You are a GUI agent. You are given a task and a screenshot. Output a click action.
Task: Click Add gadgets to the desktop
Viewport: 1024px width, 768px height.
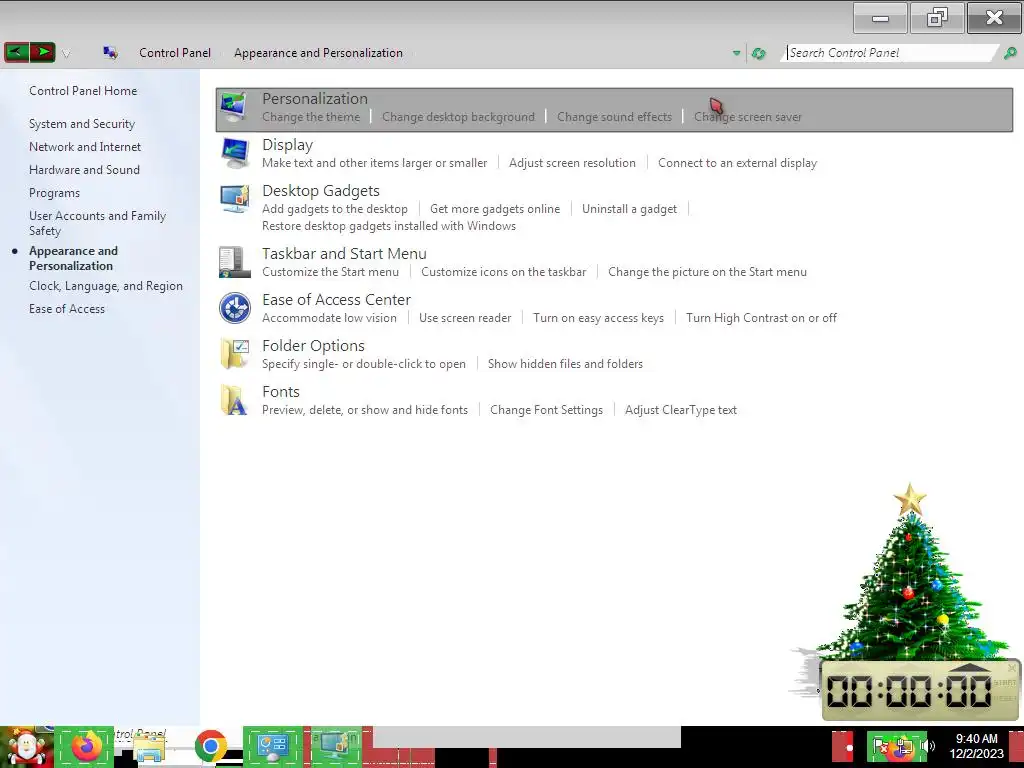click(334, 209)
